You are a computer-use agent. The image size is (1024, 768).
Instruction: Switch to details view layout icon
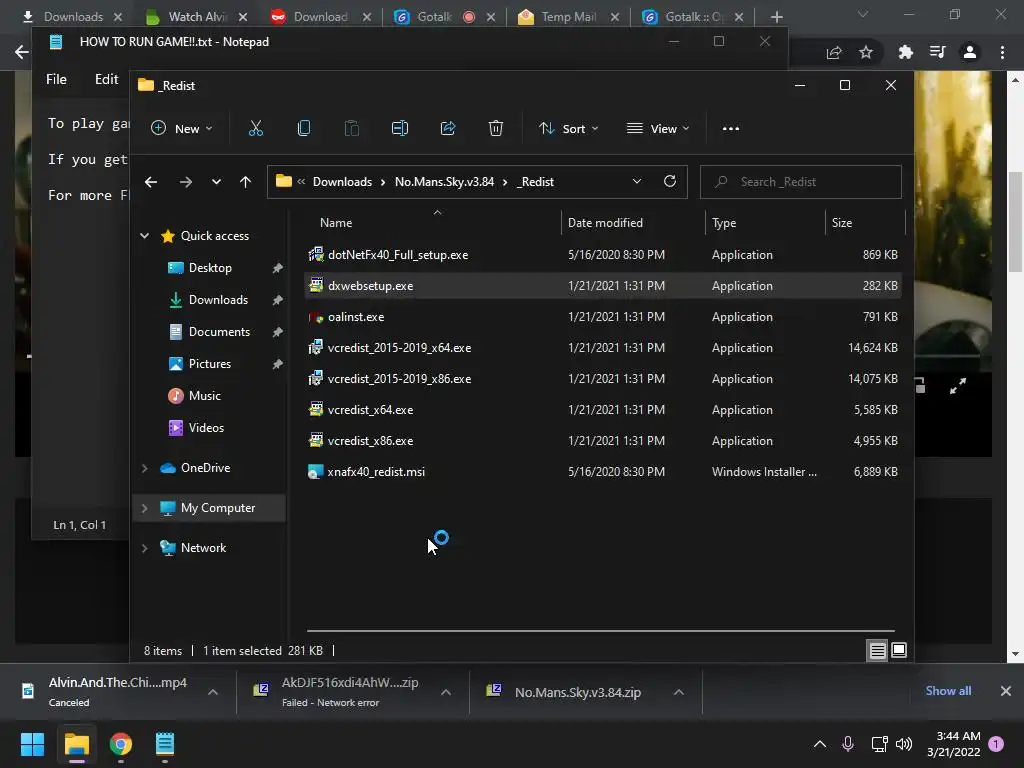(x=878, y=650)
